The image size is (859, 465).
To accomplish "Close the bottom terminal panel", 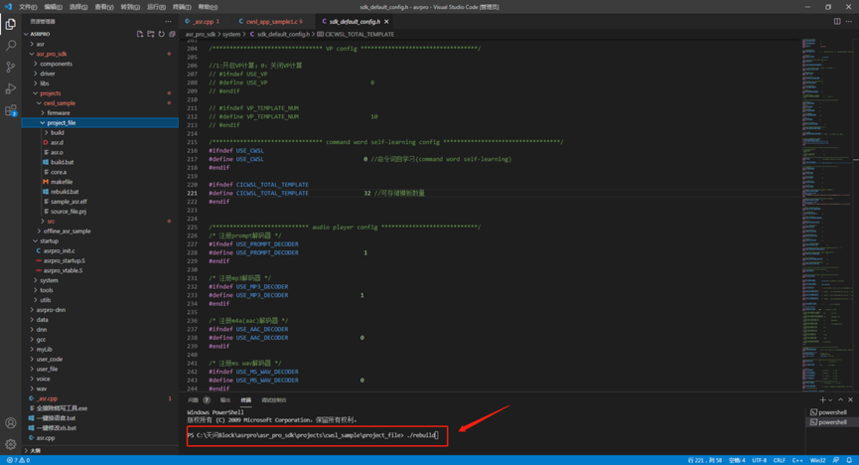I will (x=850, y=400).
